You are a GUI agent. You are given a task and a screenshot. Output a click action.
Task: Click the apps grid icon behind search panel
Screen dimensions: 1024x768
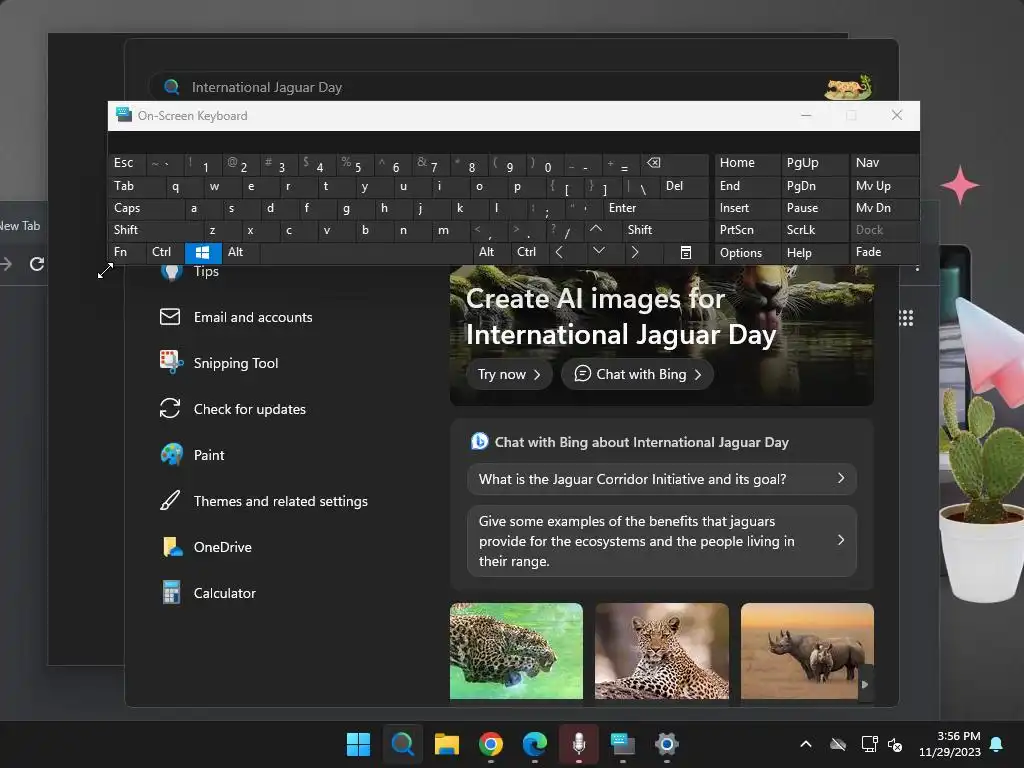pyautogui.click(x=906, y=318)
